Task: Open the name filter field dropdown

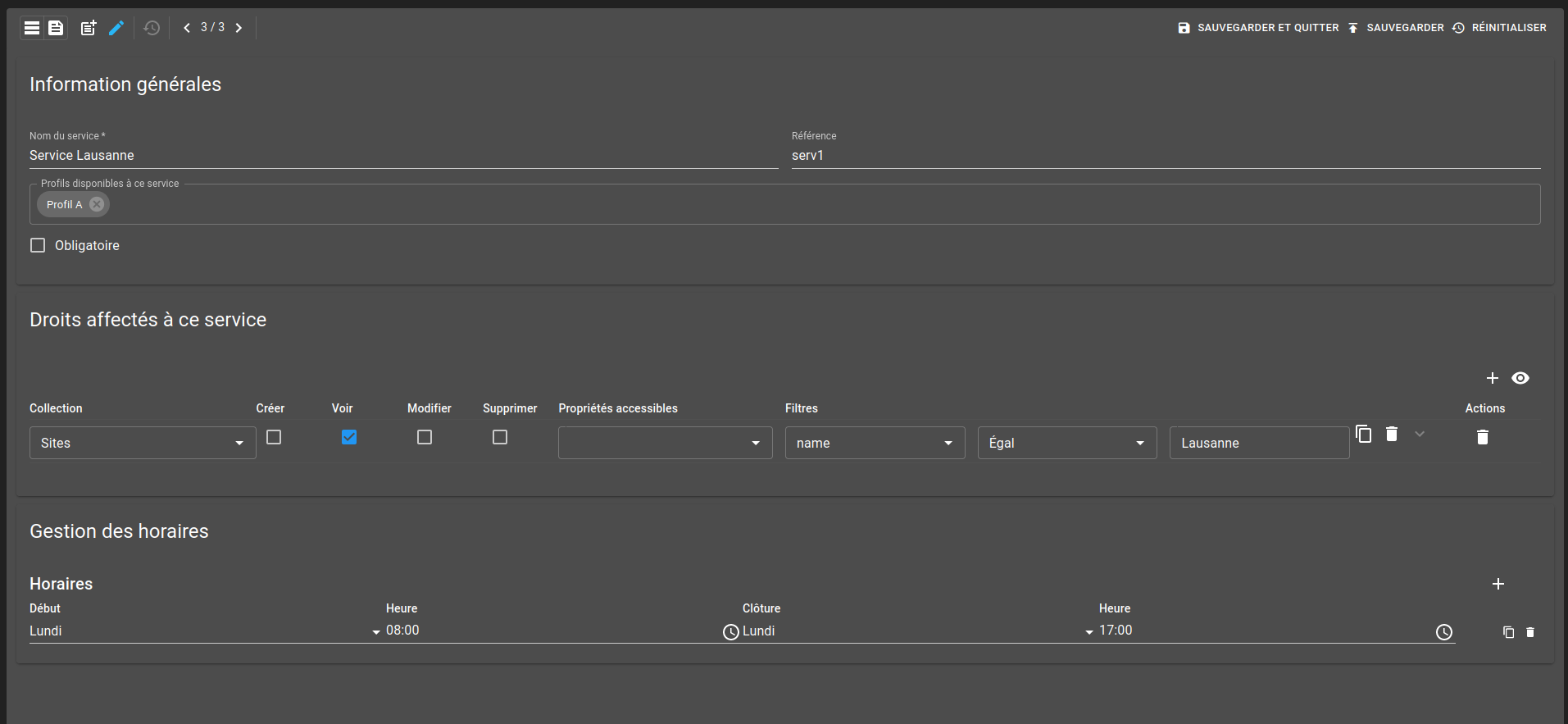Action: click(875, 443)
